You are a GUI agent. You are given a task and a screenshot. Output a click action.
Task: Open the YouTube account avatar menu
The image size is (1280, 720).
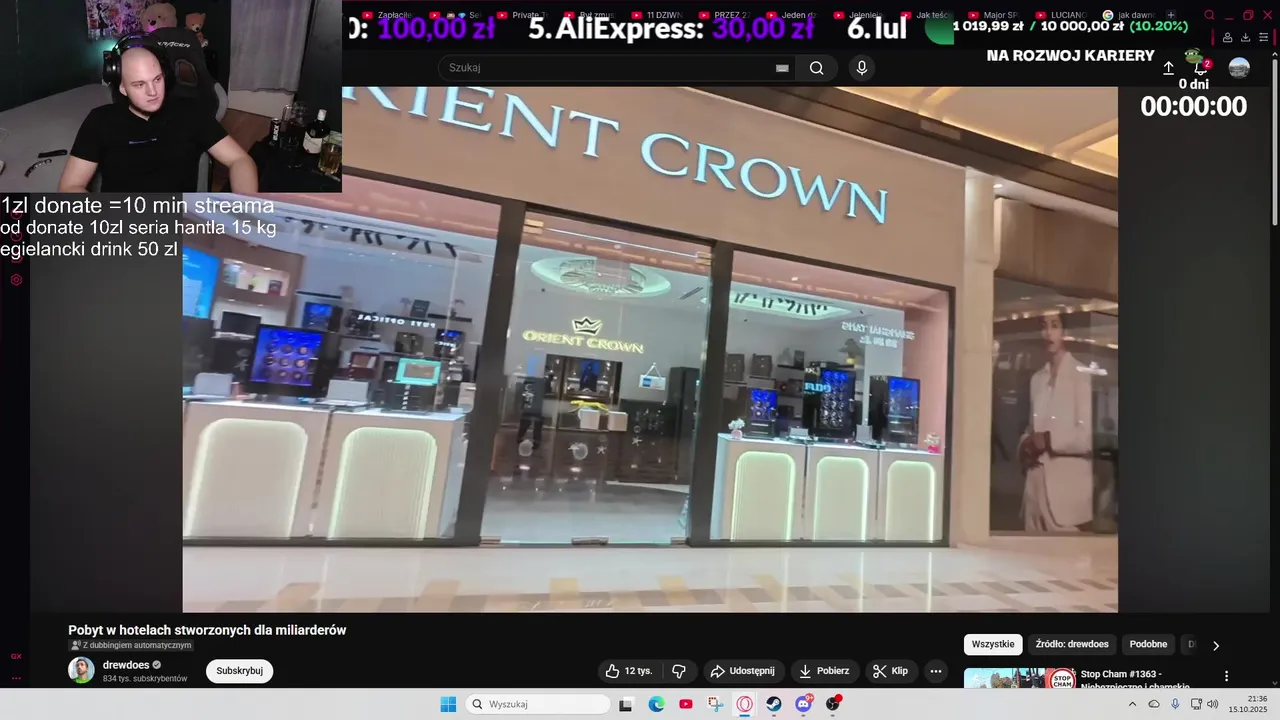tap(1239, 68)
